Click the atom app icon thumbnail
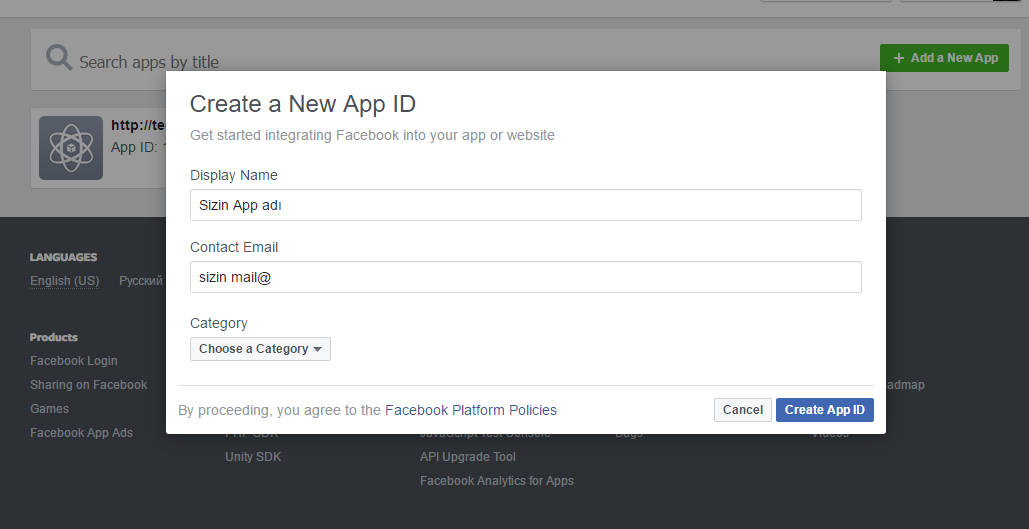The image size is (1029, 529). 71,148
